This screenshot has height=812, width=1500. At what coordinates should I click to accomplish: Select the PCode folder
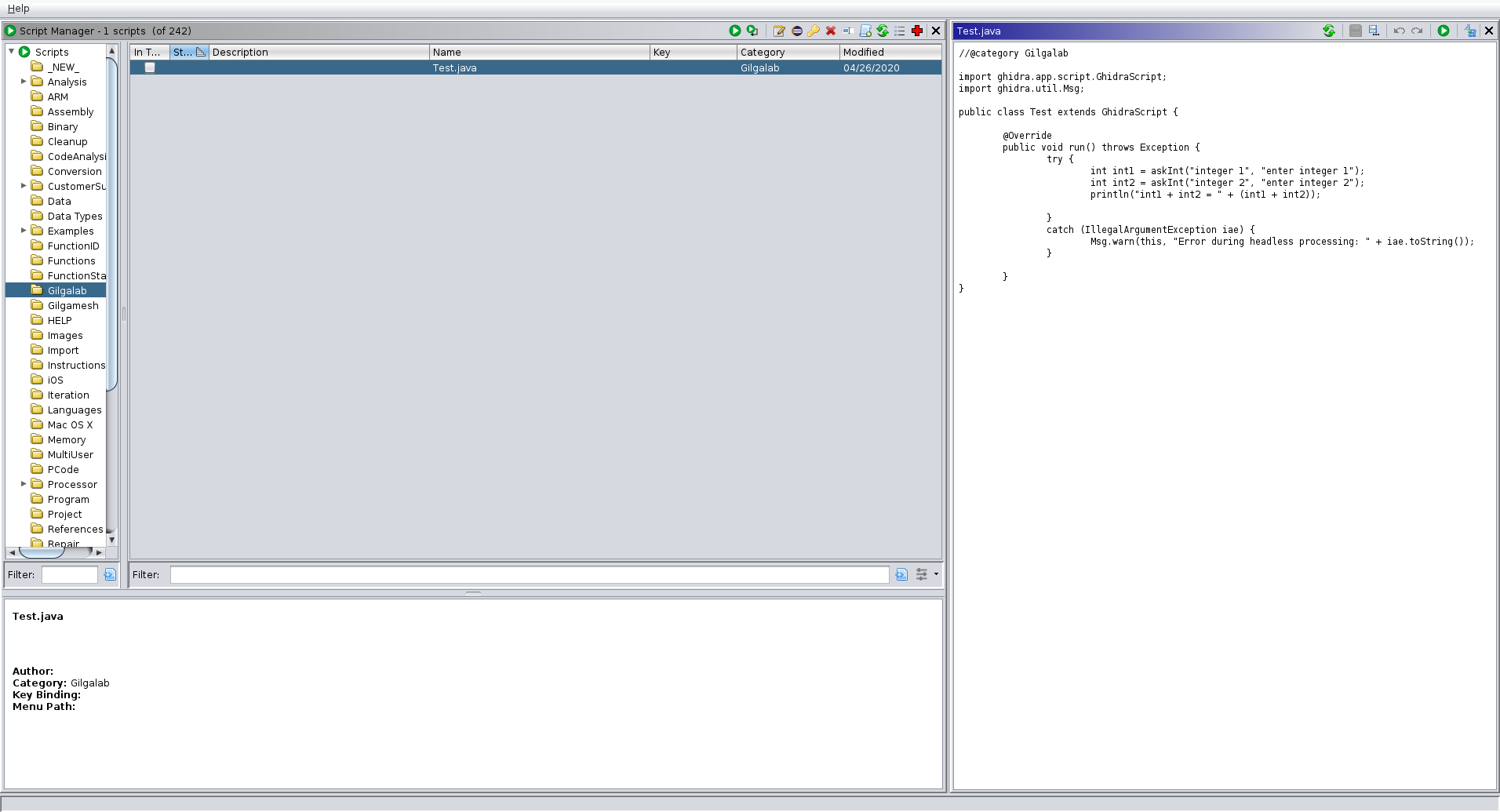63,469
